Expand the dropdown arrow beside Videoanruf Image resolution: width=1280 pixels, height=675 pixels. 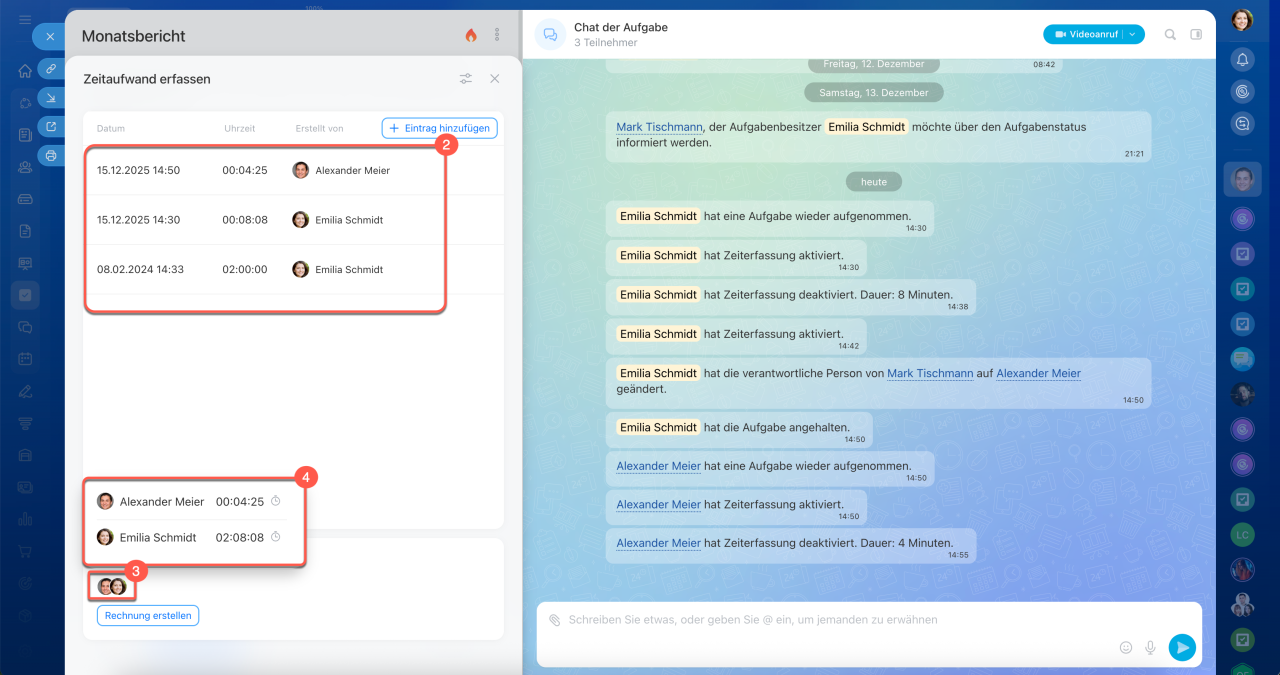click(x=1133, y=34)
